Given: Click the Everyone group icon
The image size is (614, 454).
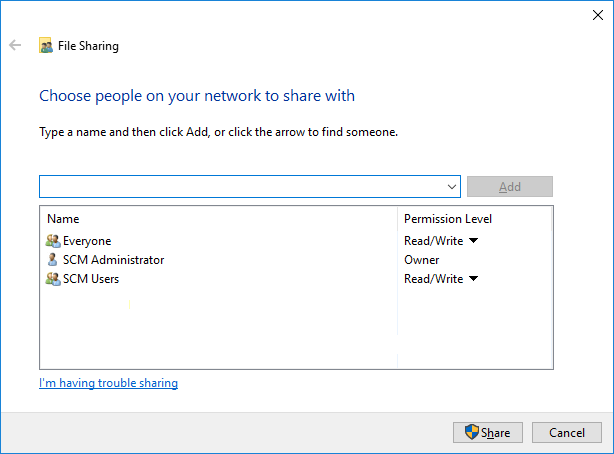Looking at the screenshot, I should tap(53, 241).
